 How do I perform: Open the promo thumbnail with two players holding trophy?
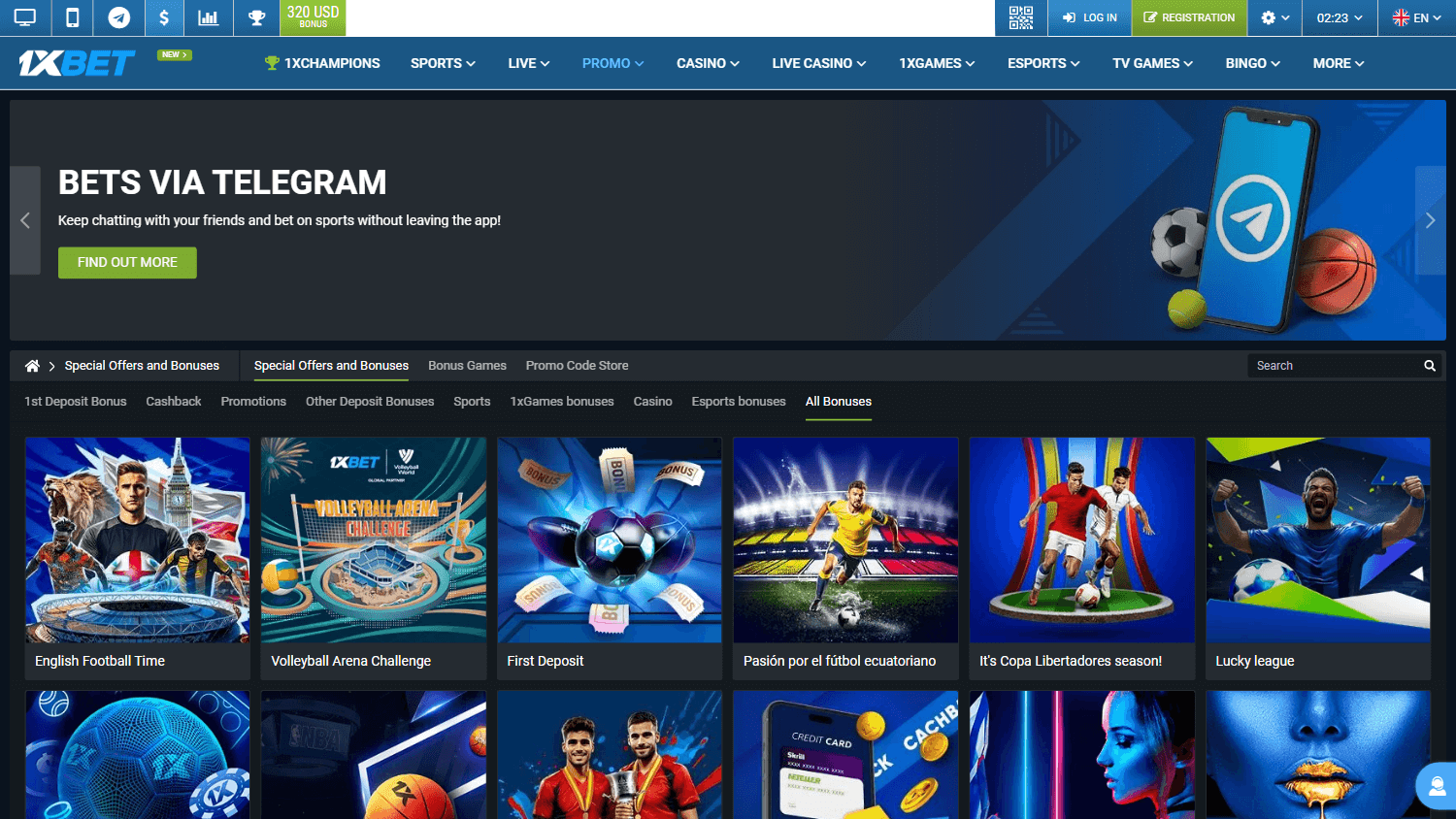(610, 755)
